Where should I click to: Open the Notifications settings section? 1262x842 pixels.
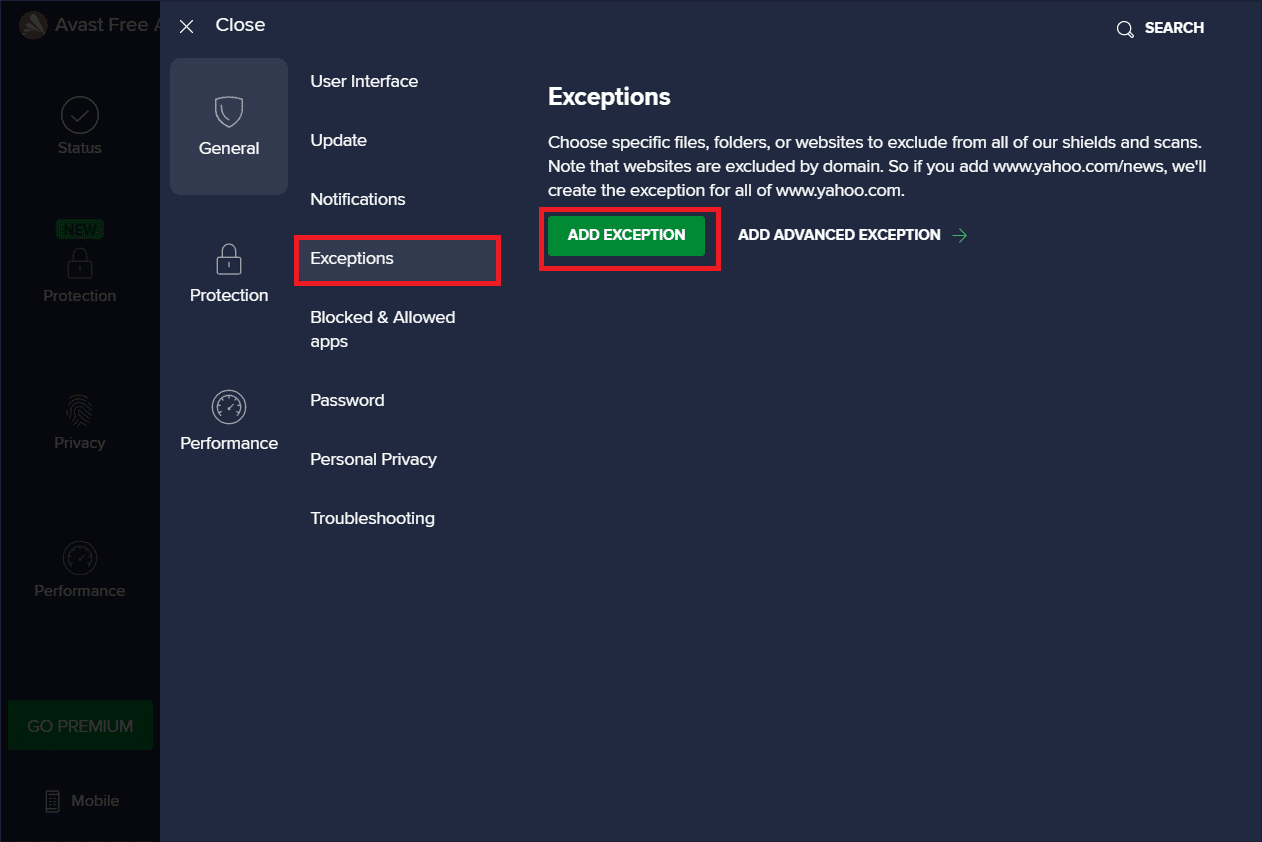(357, 199)
